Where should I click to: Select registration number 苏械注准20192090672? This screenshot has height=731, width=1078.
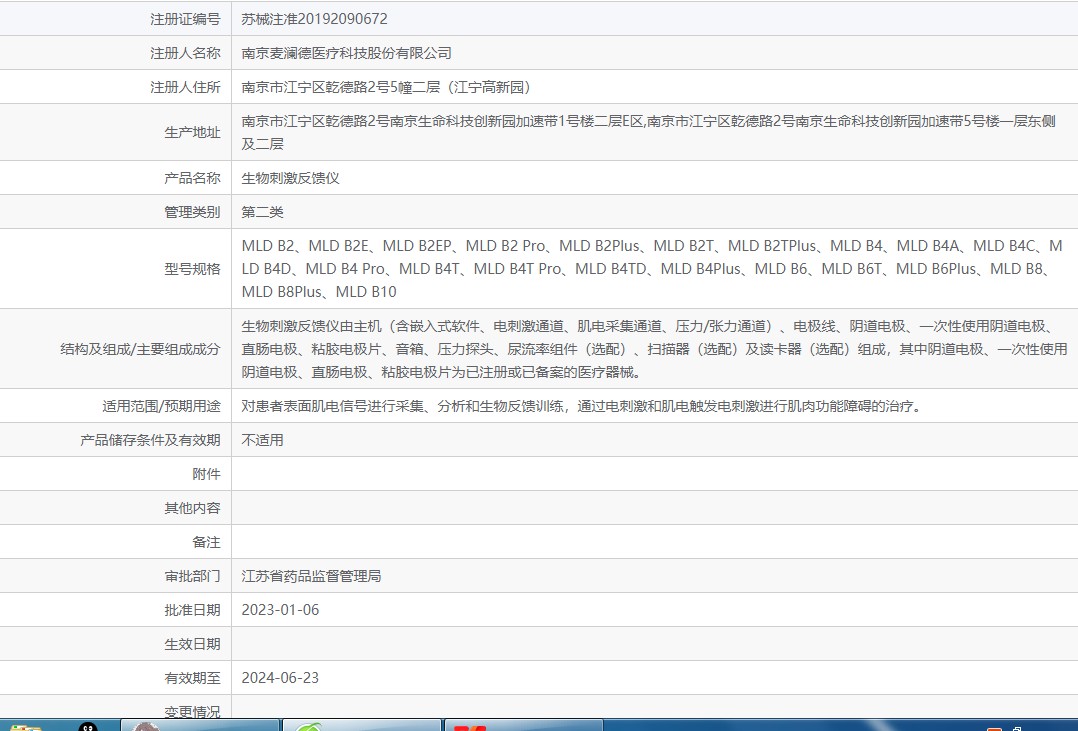(x=314, y=19)
